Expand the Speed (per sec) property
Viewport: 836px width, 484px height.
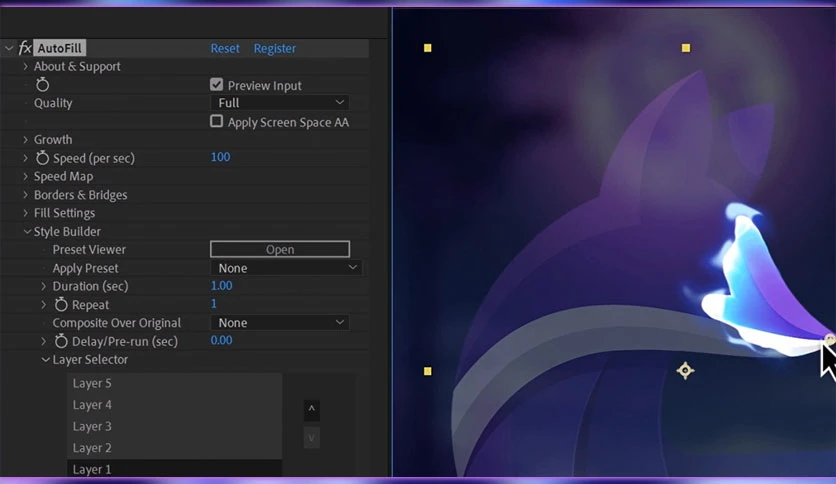(25, 158)
